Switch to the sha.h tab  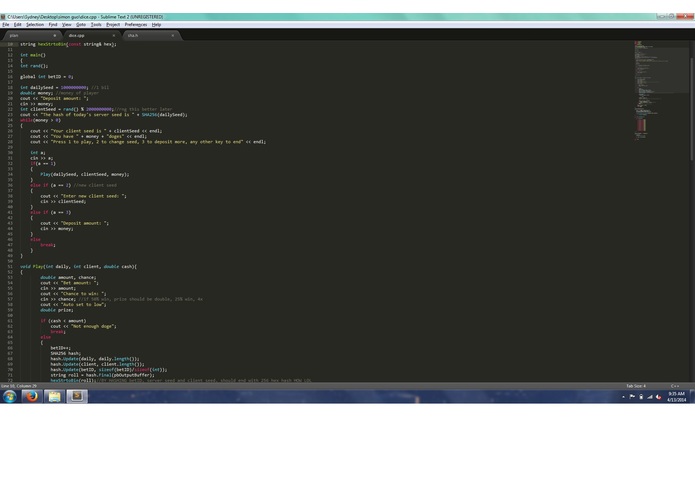[x=151, y=35]
